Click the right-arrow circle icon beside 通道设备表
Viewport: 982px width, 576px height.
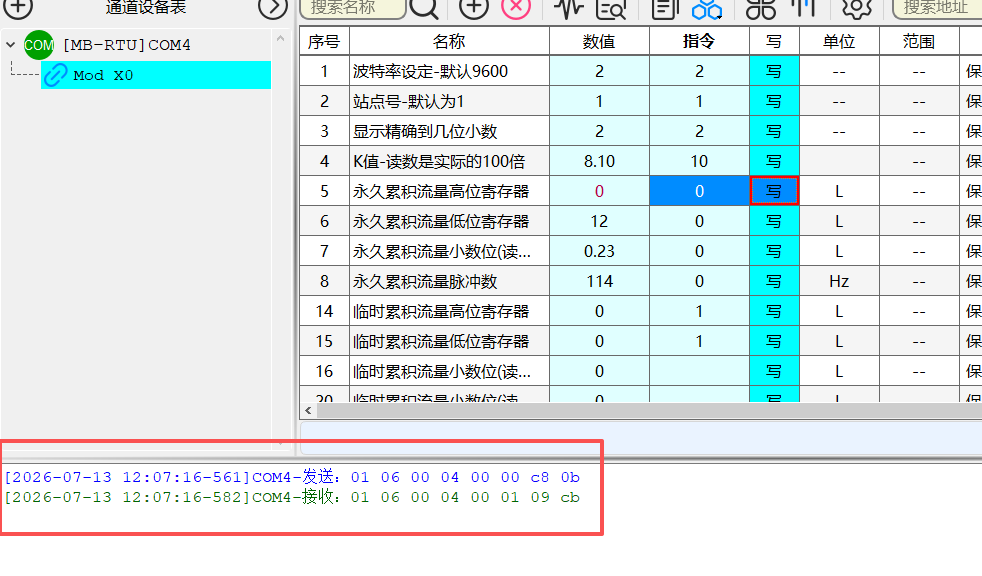point(272,8)
